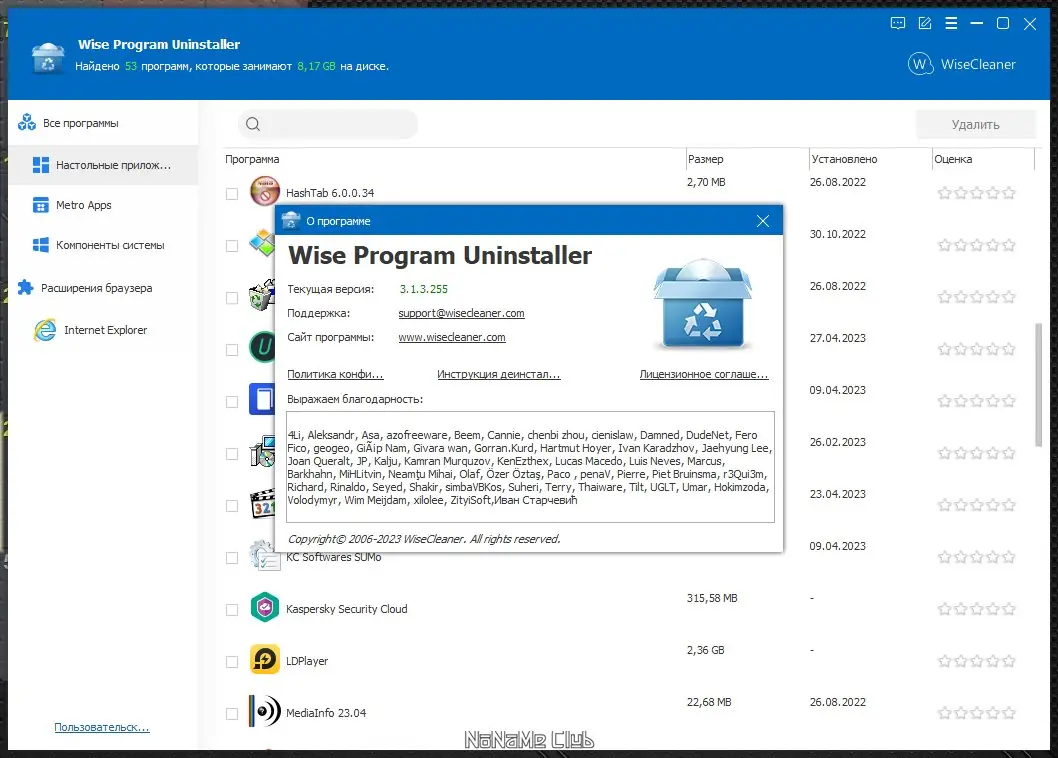Select the LDPlayer row name
The width and height of the screenshot is (1058, 758).
(x=307, y=661)
